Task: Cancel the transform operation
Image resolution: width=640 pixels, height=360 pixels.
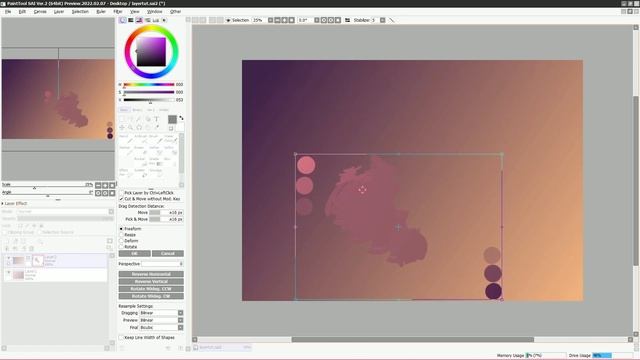Action: [x=168, y=253]
